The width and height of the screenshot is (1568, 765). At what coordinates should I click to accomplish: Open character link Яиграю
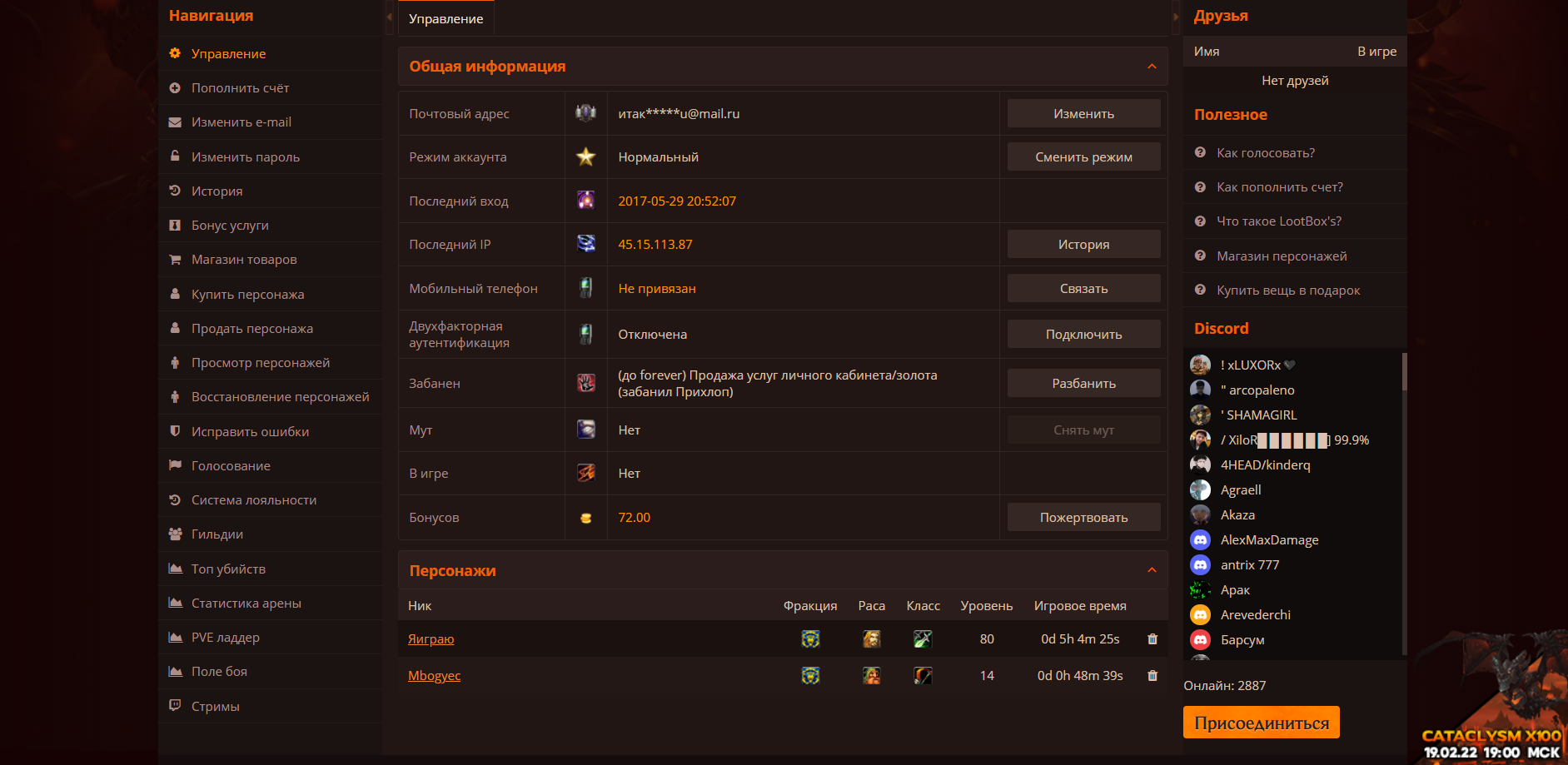click(x=431, y=639)
